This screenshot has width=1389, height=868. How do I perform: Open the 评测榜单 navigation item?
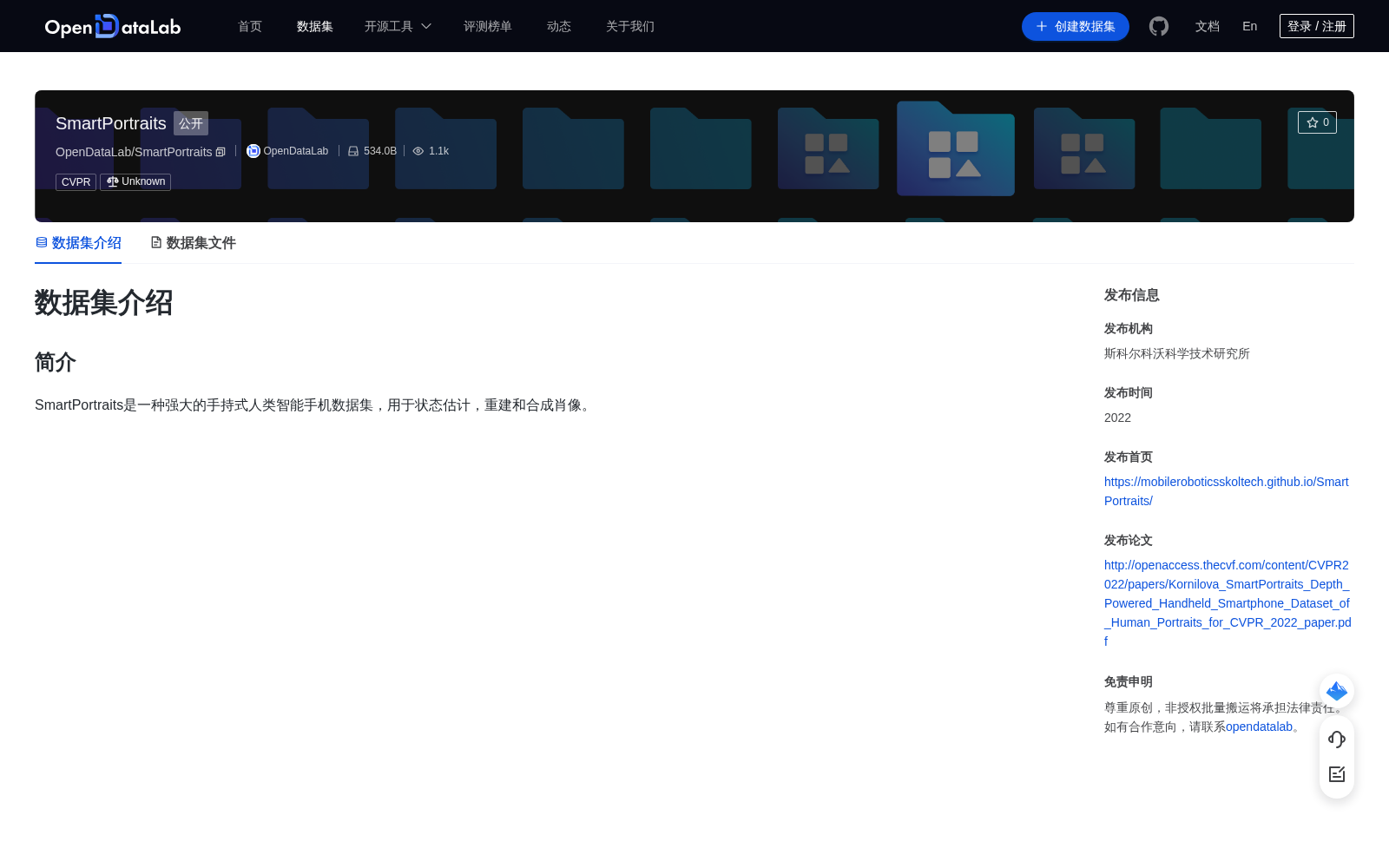(x=488, y=26)
